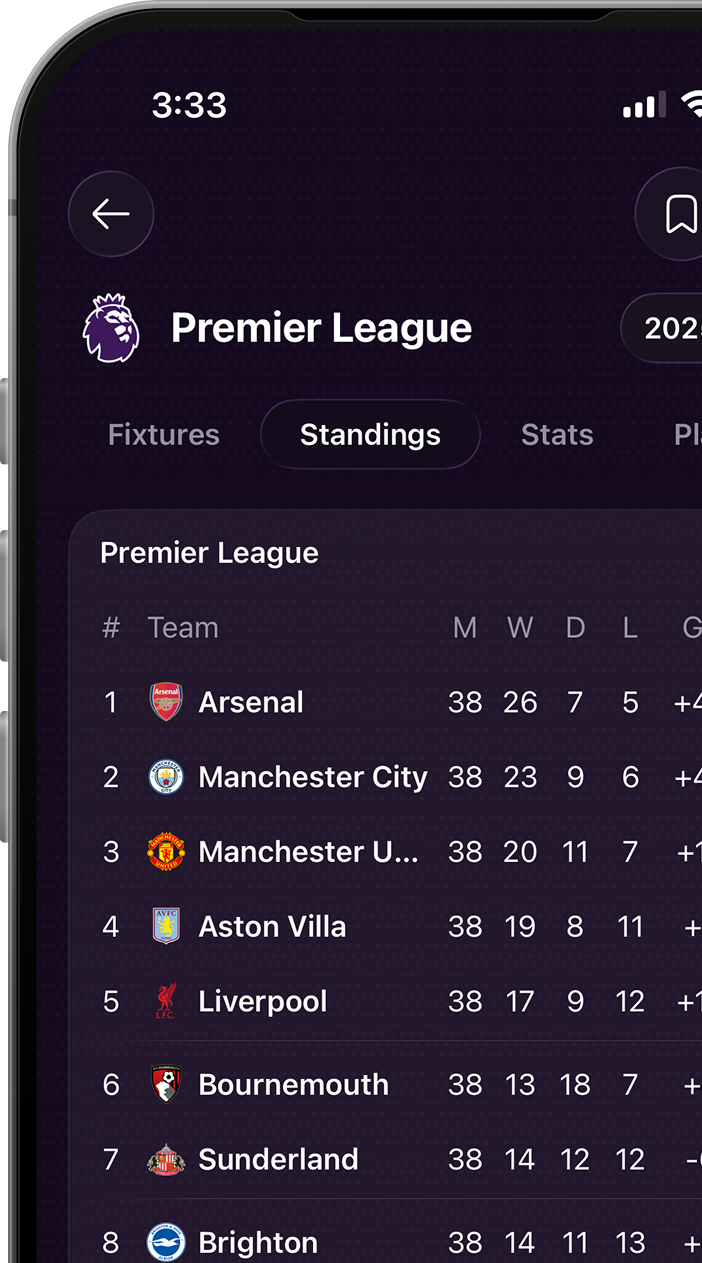This screenshot has height=1263, width=702.
Task: Open the Liverpool crest icon
Action: click(x=166, y=1001)
